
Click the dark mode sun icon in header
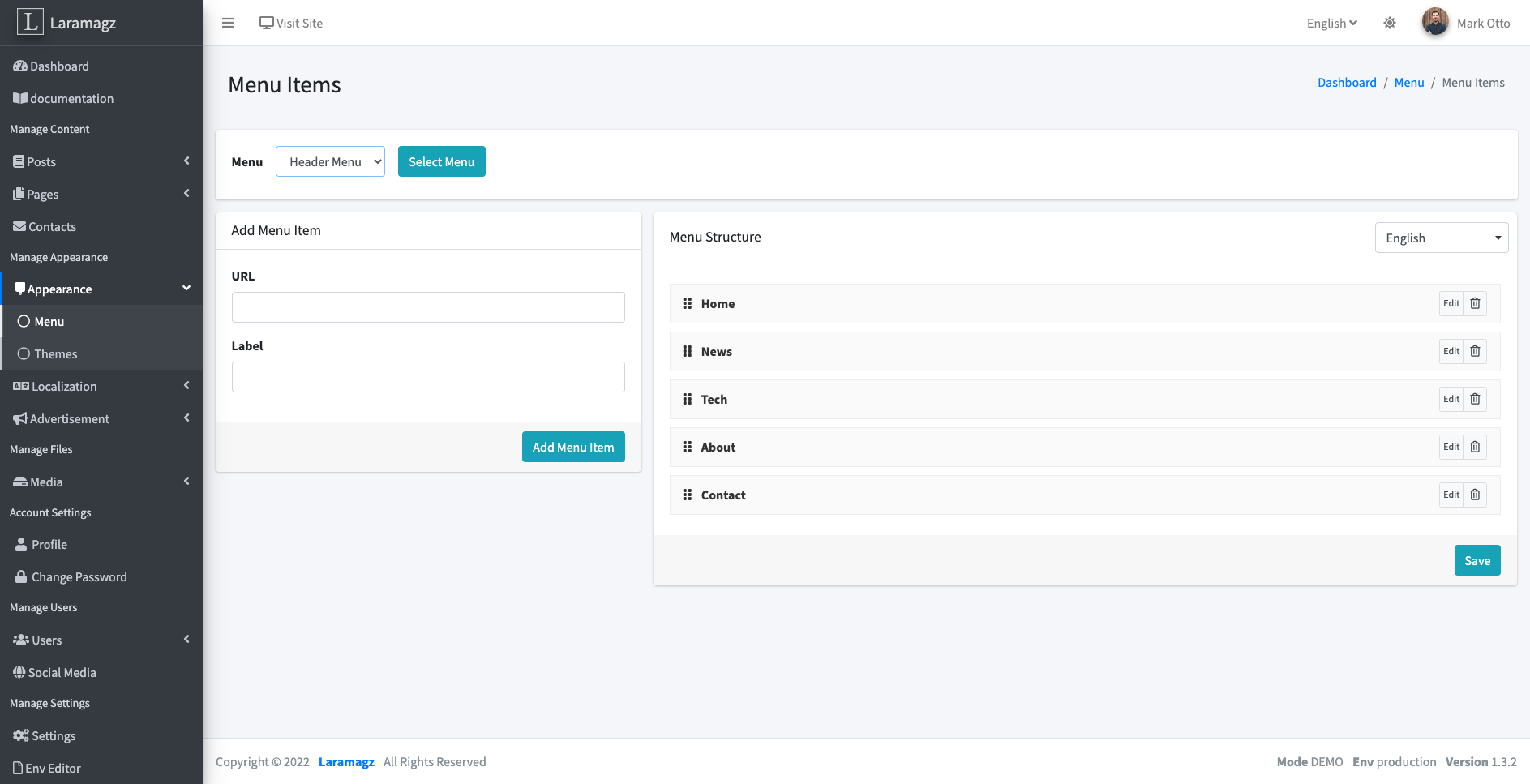point(1390,23)
